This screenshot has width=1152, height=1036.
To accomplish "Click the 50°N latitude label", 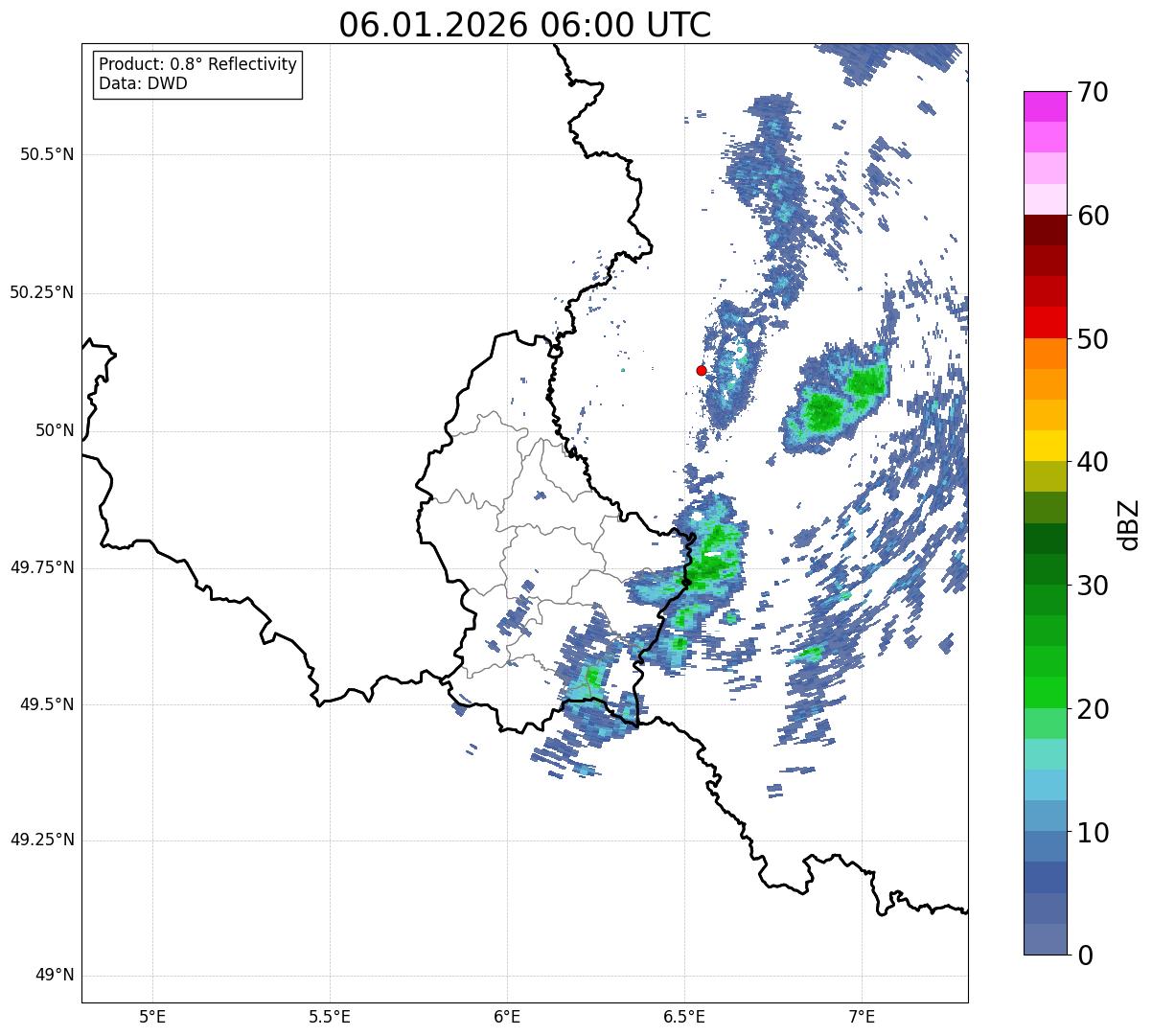I will (55, 430).
